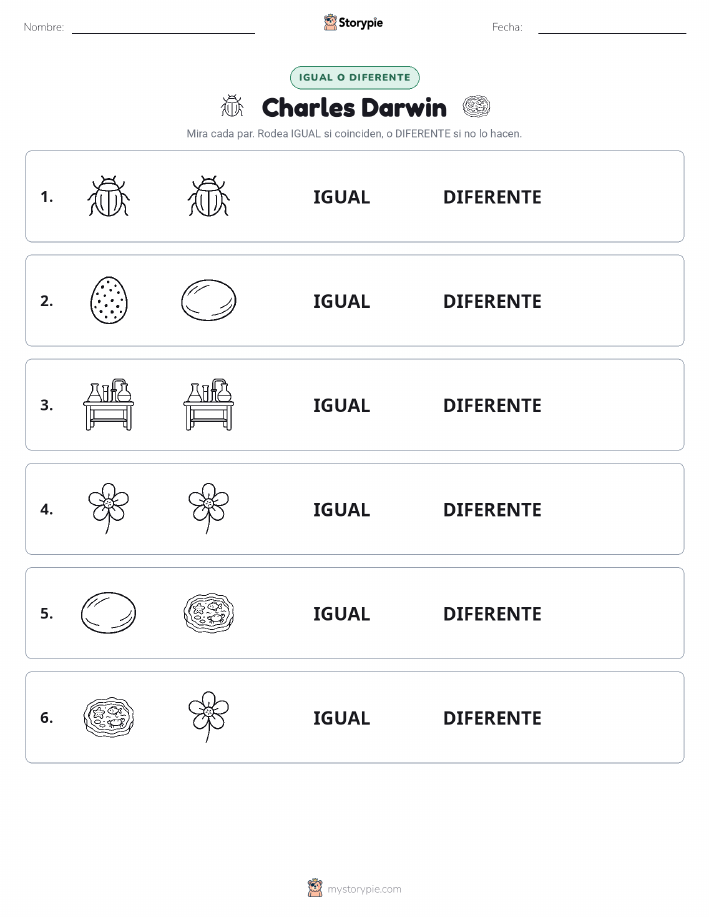
Task: Click the right flower in row 4
Action: coord(209,508)
